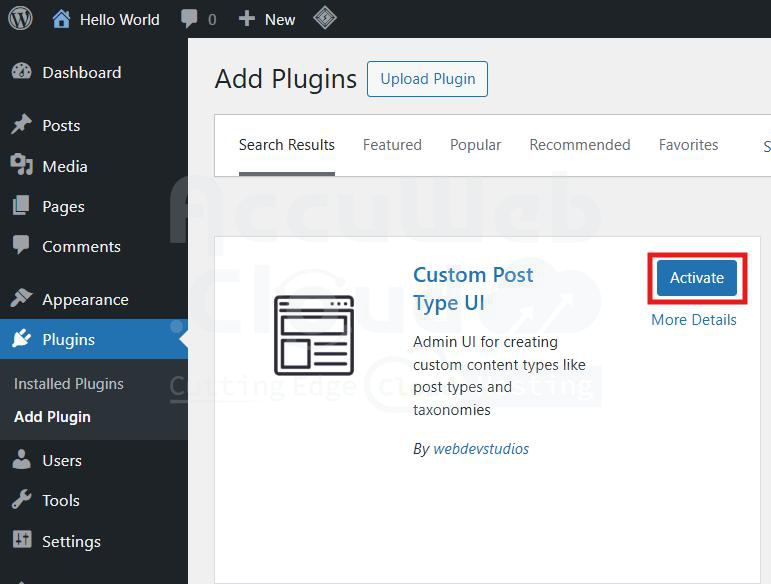Click the WordPress logo icon
The width and height of the screenshot is (771, 584).
pos(20,19)
